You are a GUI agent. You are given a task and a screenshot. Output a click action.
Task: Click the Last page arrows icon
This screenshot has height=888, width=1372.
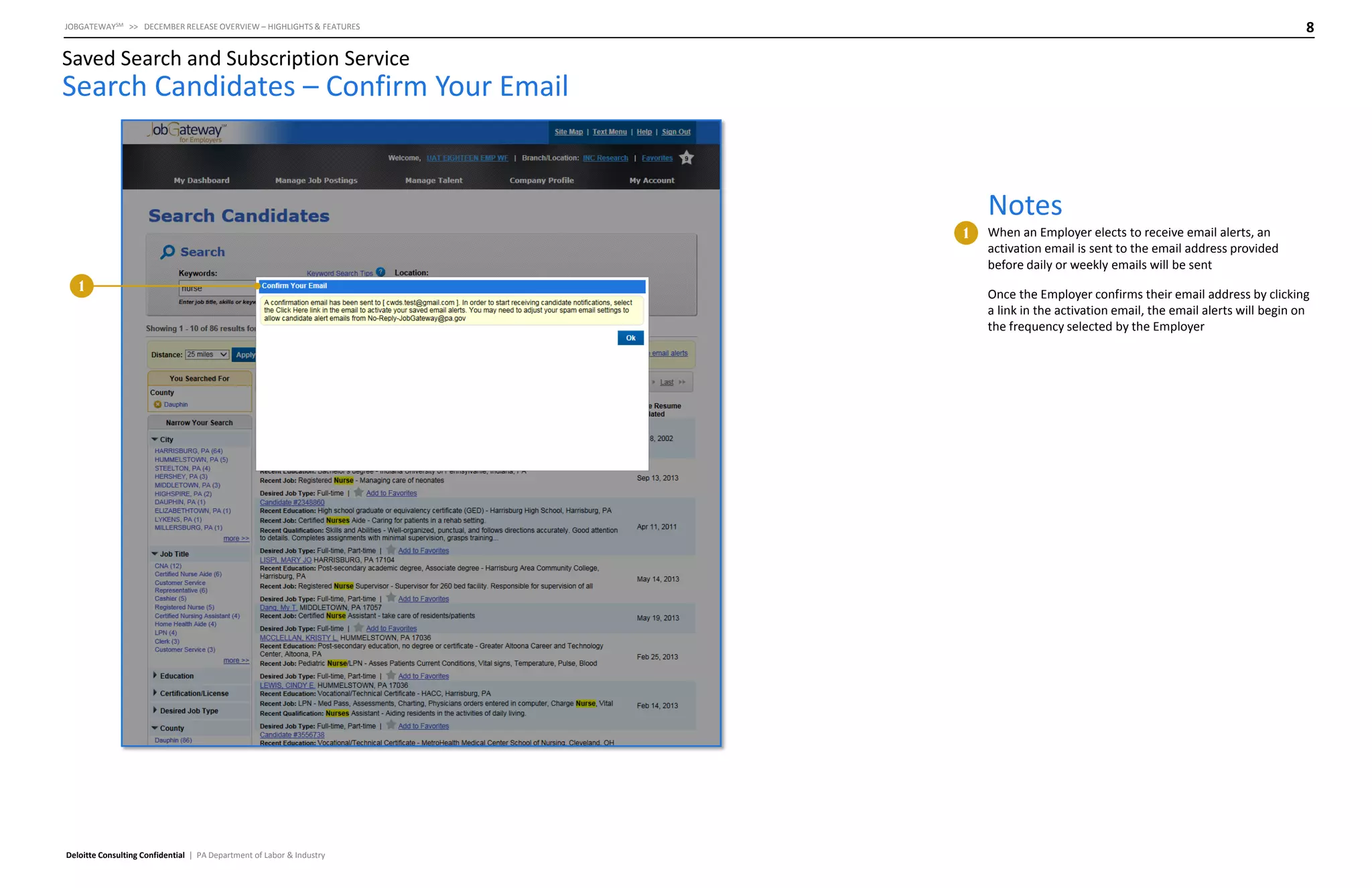682,383
